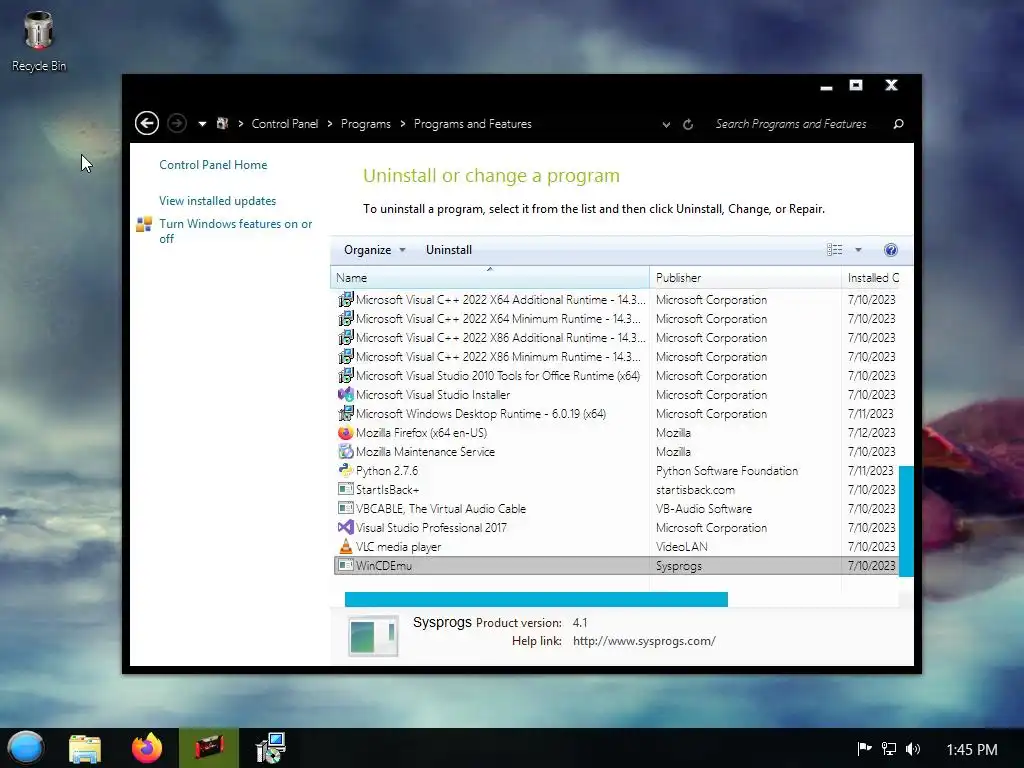Select Visual Studio 2010 Tools for Office icon
The image size is (1024, 768).
(345, 376)
